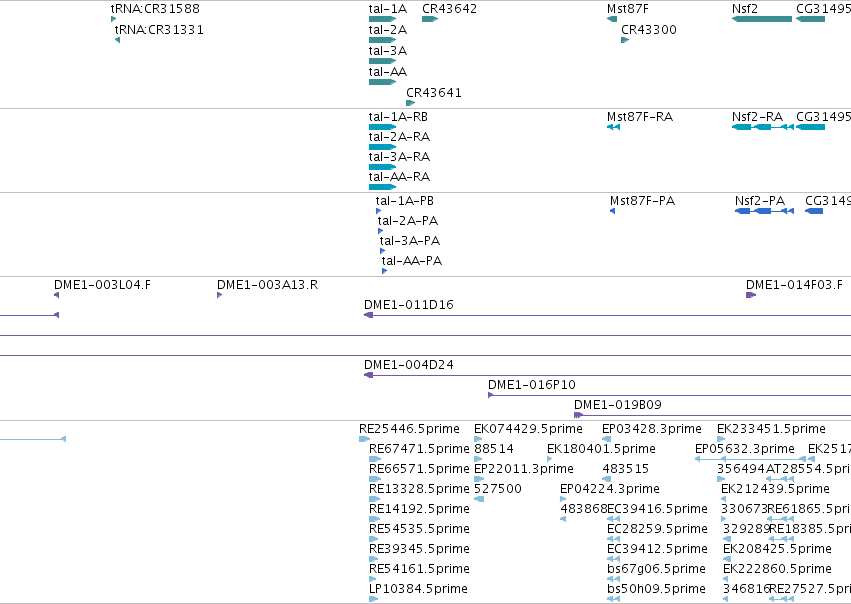Click the EP04224.3prime EST label

pyautogui.click(x=610, y=489)
